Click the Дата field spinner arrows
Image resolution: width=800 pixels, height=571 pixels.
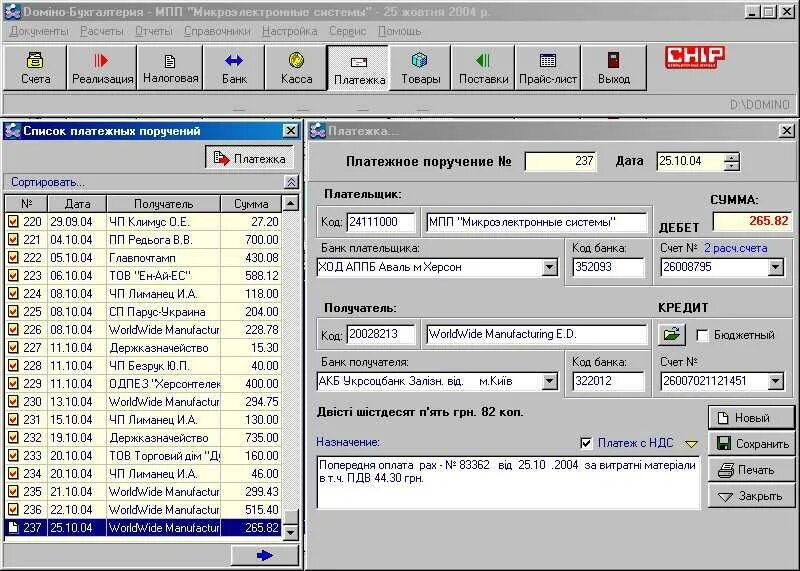(x=732, y=161)
